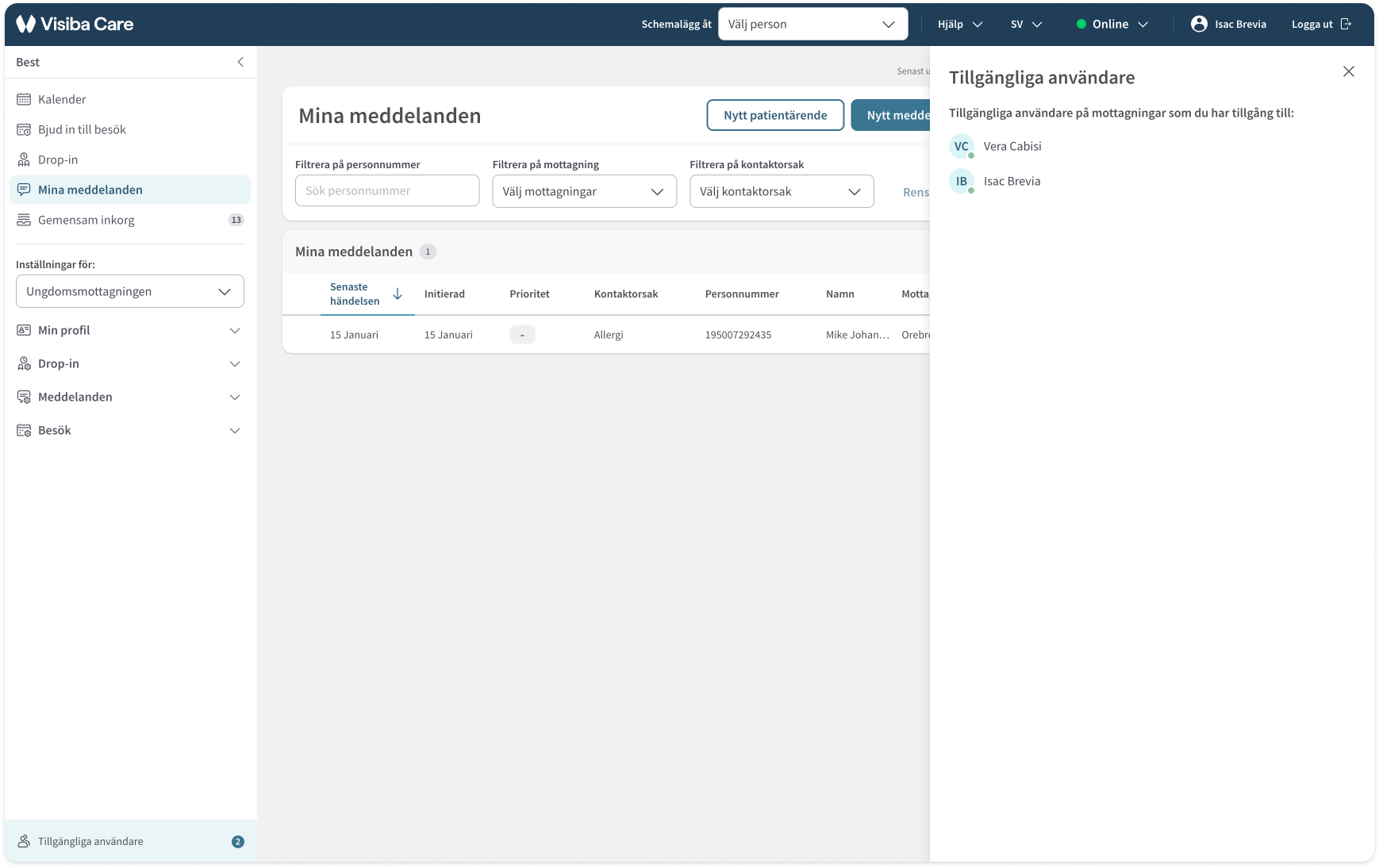Screen dimensions: 1379x868
Task: Click the IB avatar for Isac Brevia
Action: click(962, 181)
